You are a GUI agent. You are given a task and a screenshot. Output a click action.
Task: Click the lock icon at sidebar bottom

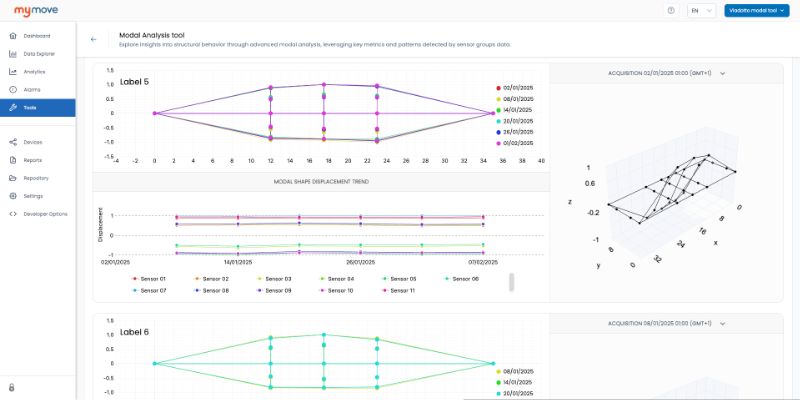(x=11, y=388)
